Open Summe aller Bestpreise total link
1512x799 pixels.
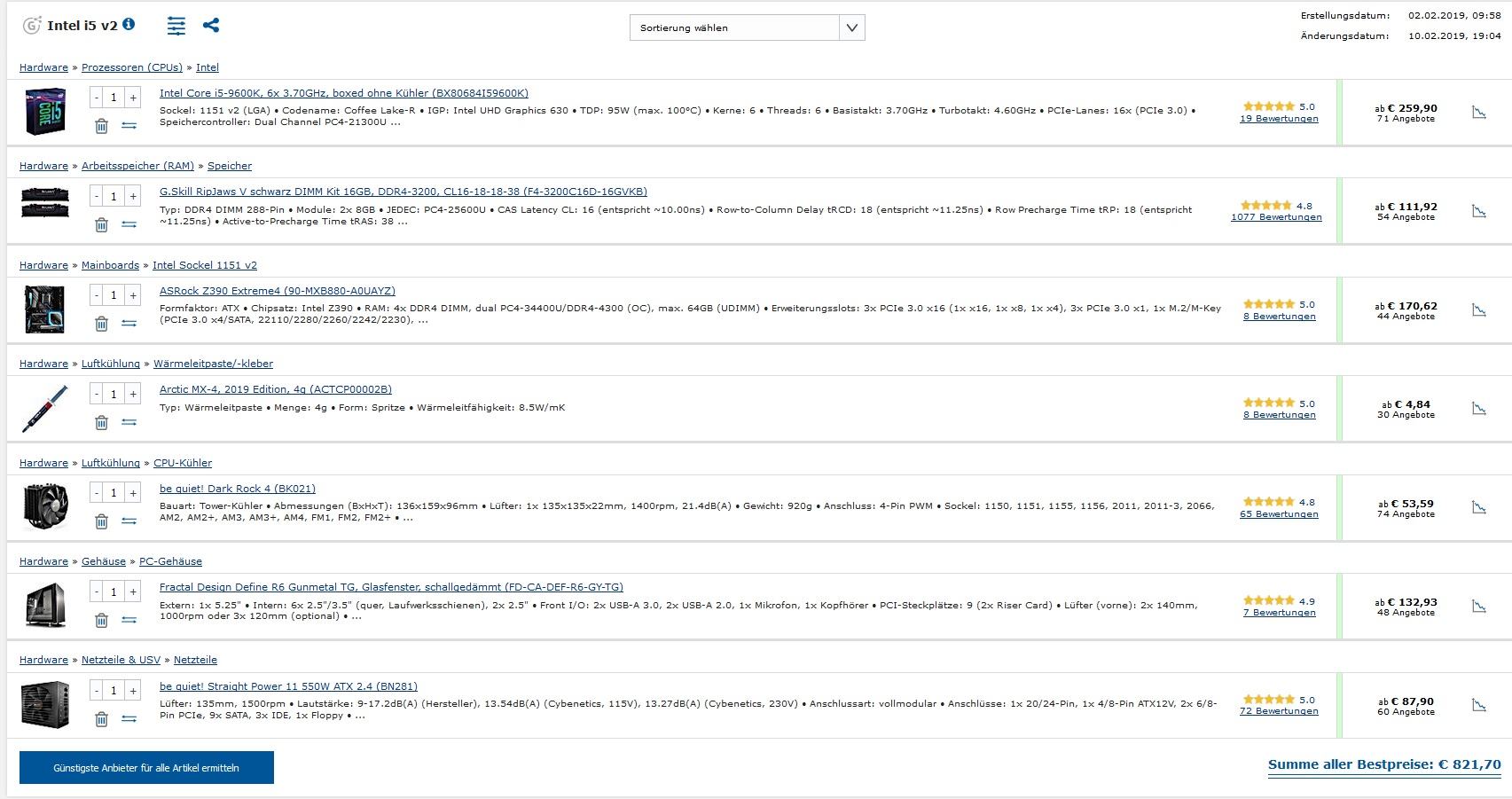(x=1384, y=764)
